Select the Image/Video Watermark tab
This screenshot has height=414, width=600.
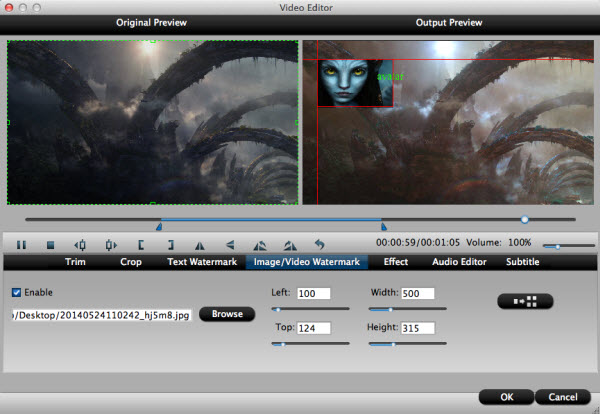click(x=307, y=262)
